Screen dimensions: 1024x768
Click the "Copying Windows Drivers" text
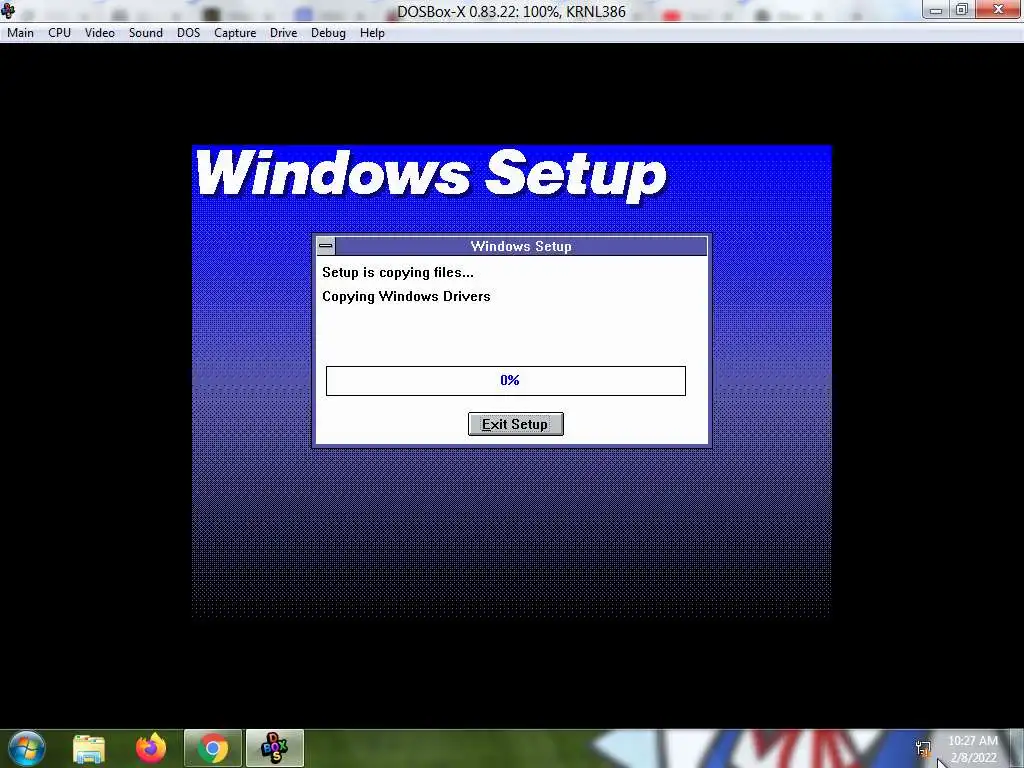[406, 296]
